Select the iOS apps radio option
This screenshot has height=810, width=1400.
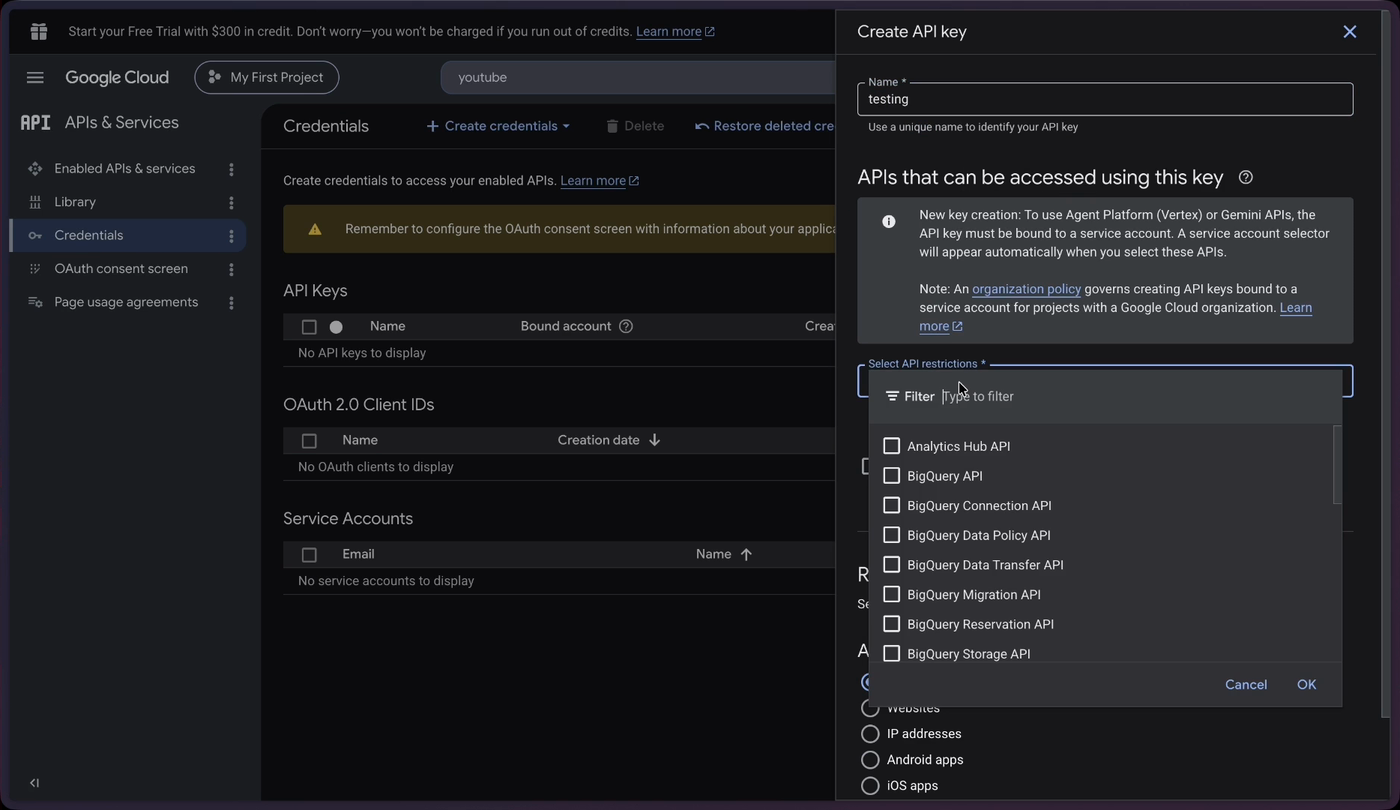[870, 786]
